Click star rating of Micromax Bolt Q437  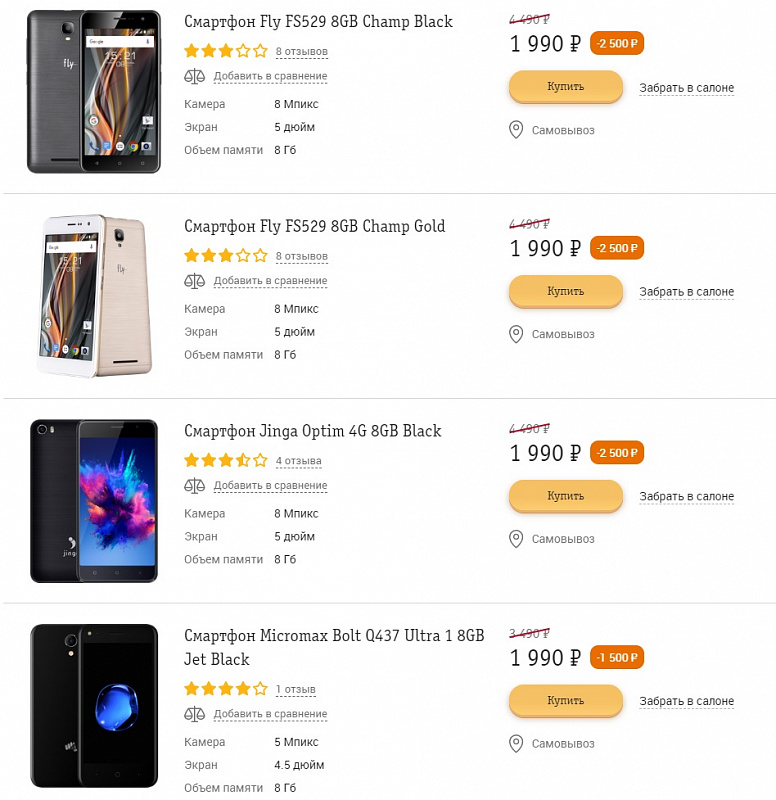(x=225, y=689)
